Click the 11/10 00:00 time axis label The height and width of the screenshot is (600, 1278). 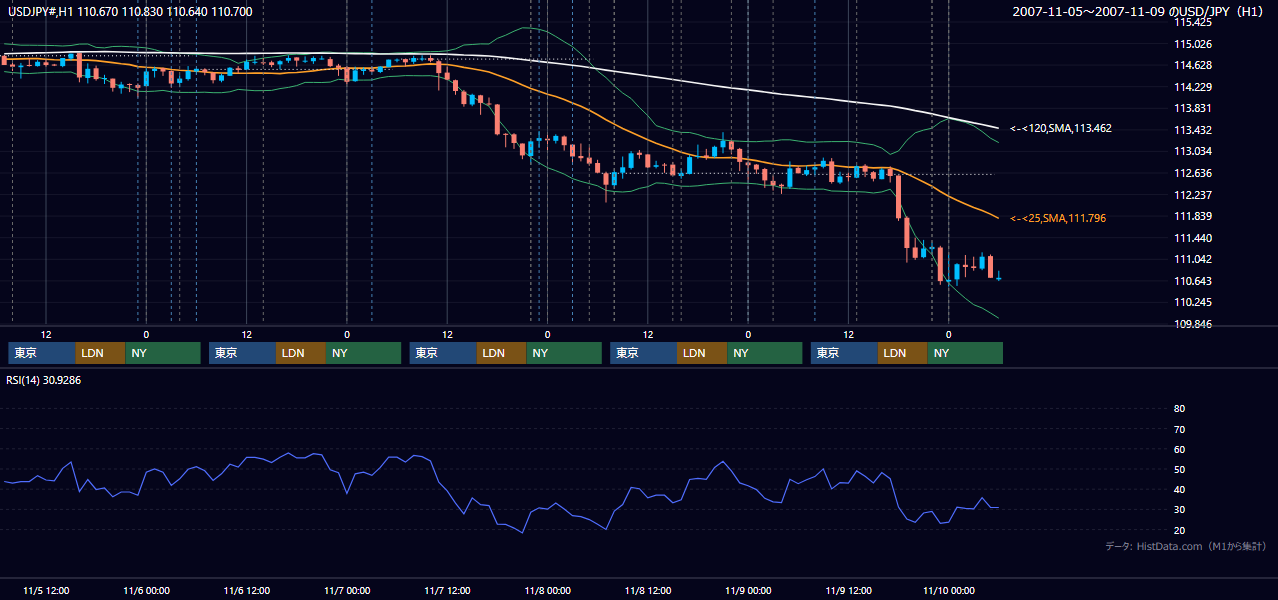949,590
